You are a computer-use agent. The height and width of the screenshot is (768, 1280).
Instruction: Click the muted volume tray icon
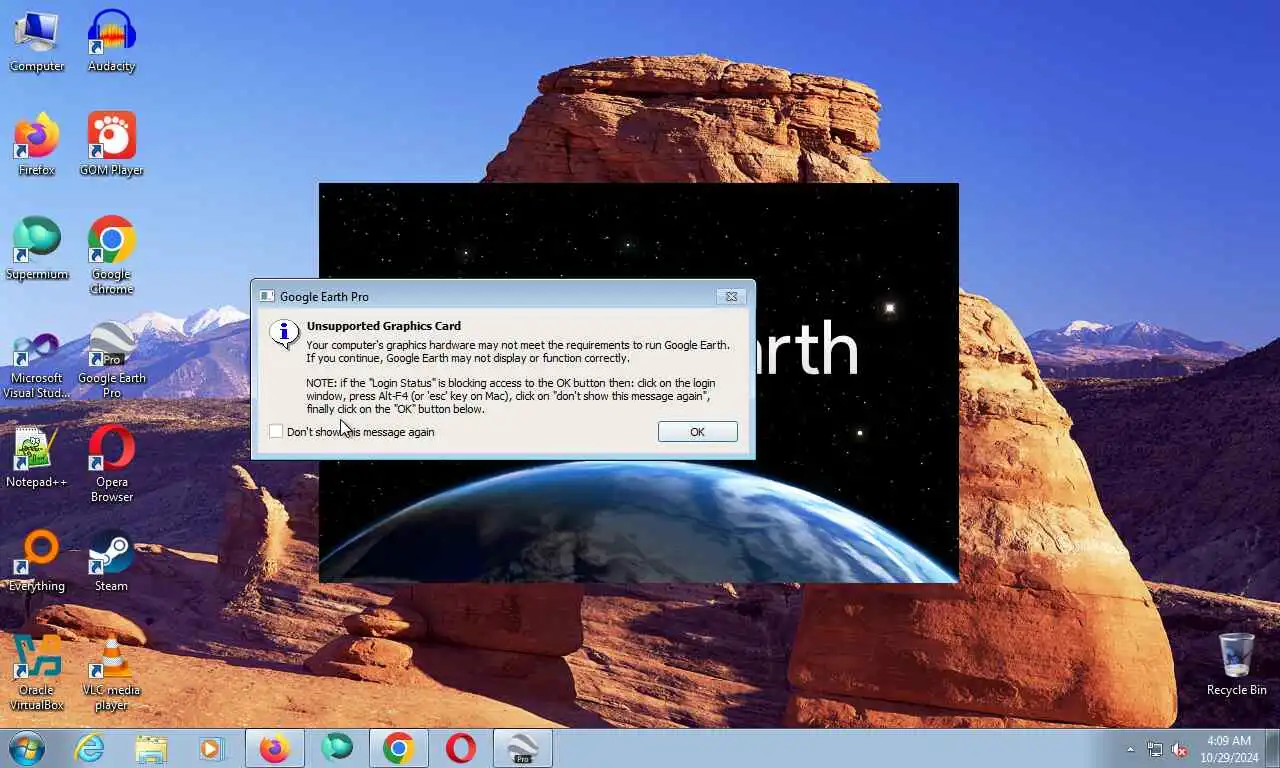click(x=1179, y=749)
